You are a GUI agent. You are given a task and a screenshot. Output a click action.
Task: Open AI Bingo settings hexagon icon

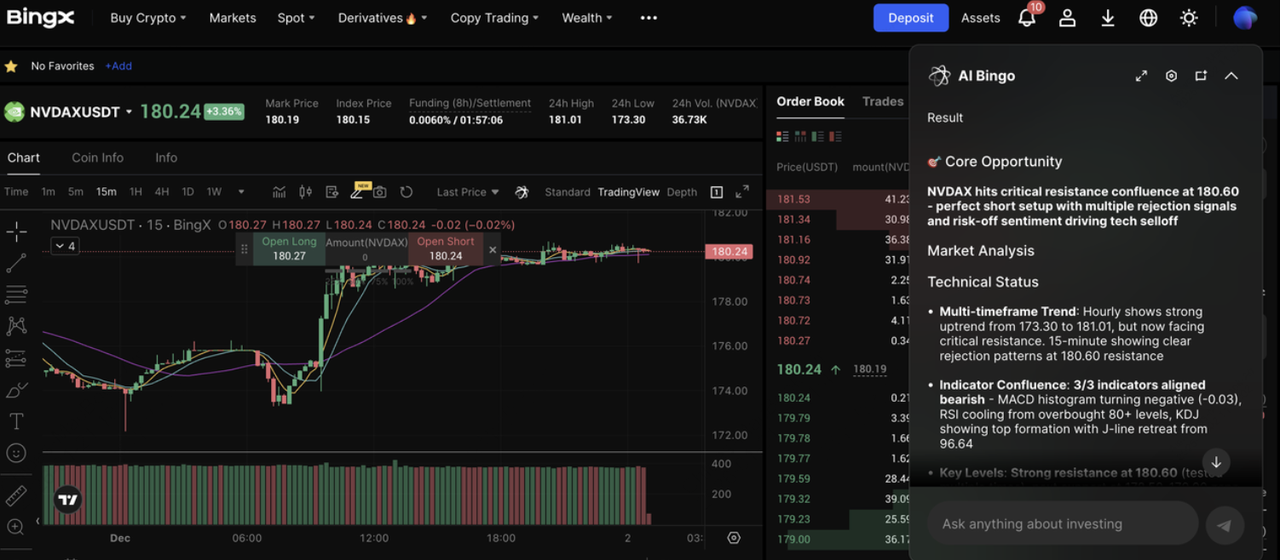(x=1171, y=76)
